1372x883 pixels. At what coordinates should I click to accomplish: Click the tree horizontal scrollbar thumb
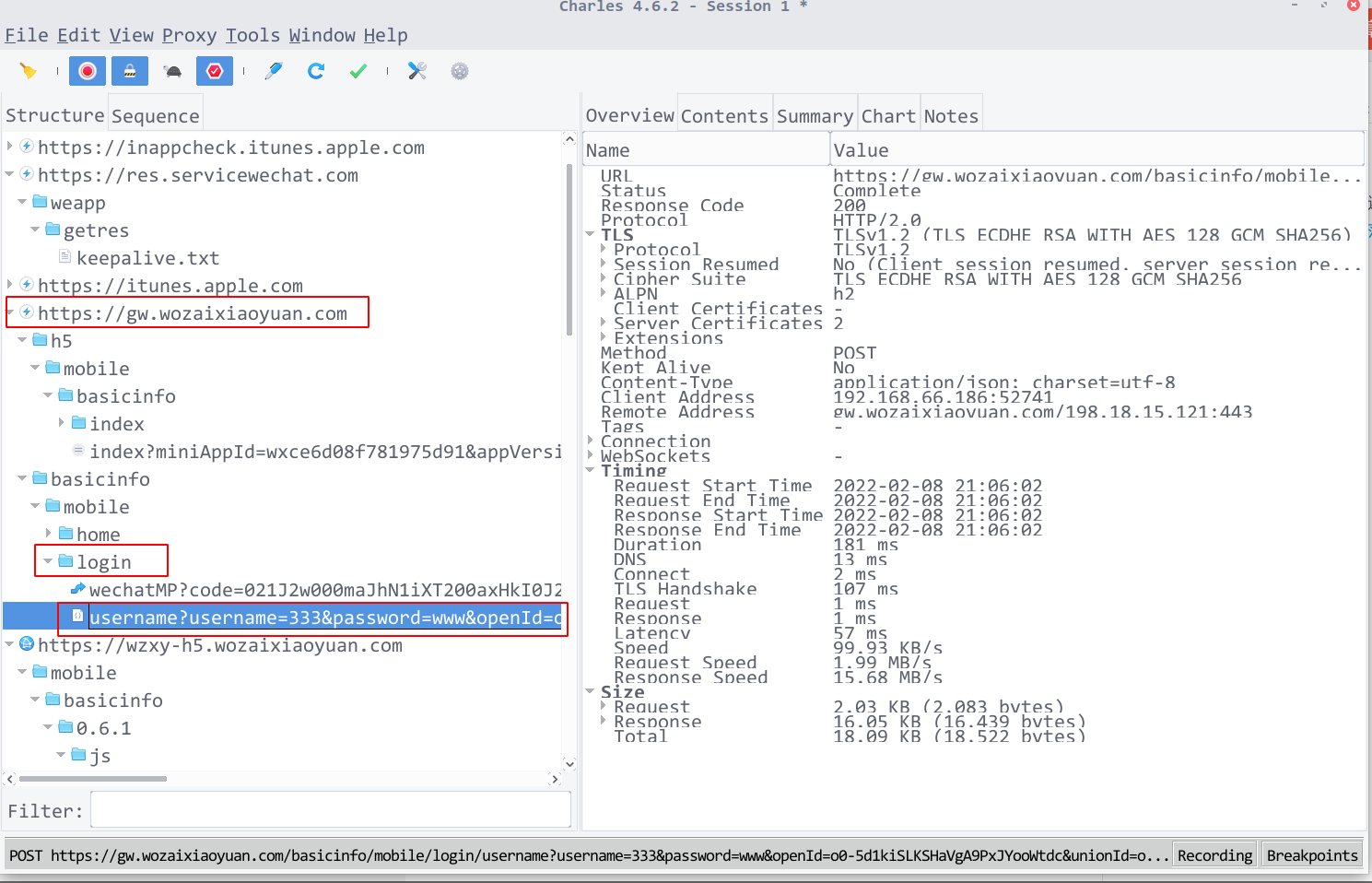pyautogui.click(x=92, y=779)
